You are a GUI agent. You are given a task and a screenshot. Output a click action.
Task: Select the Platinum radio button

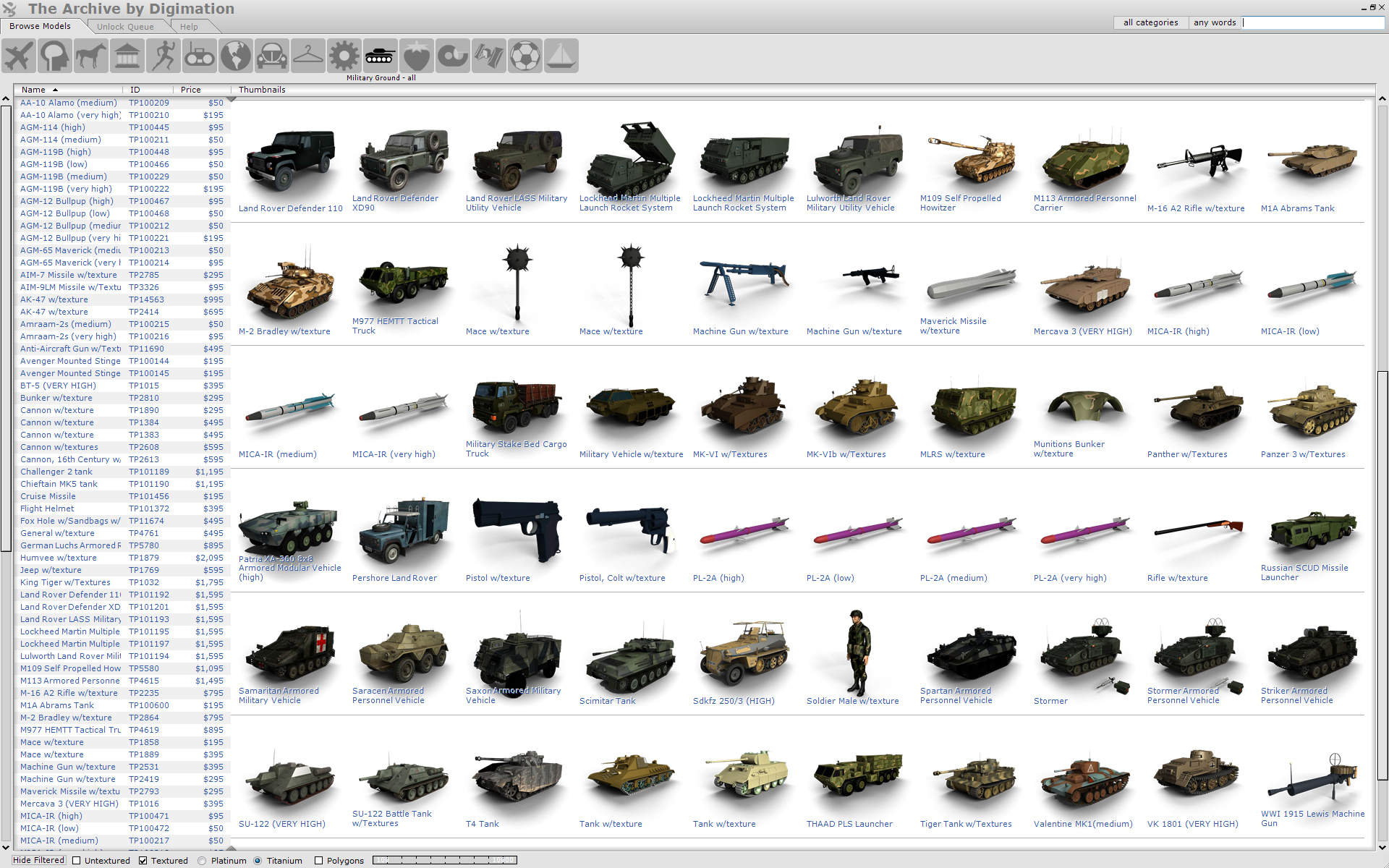coord(203,861)
